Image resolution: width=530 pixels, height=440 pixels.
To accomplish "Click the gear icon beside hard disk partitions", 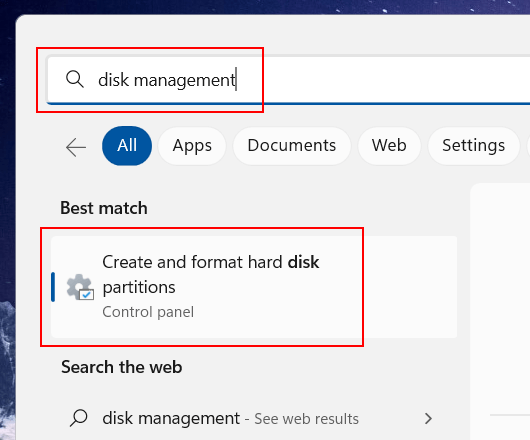I will click(80, 287).
